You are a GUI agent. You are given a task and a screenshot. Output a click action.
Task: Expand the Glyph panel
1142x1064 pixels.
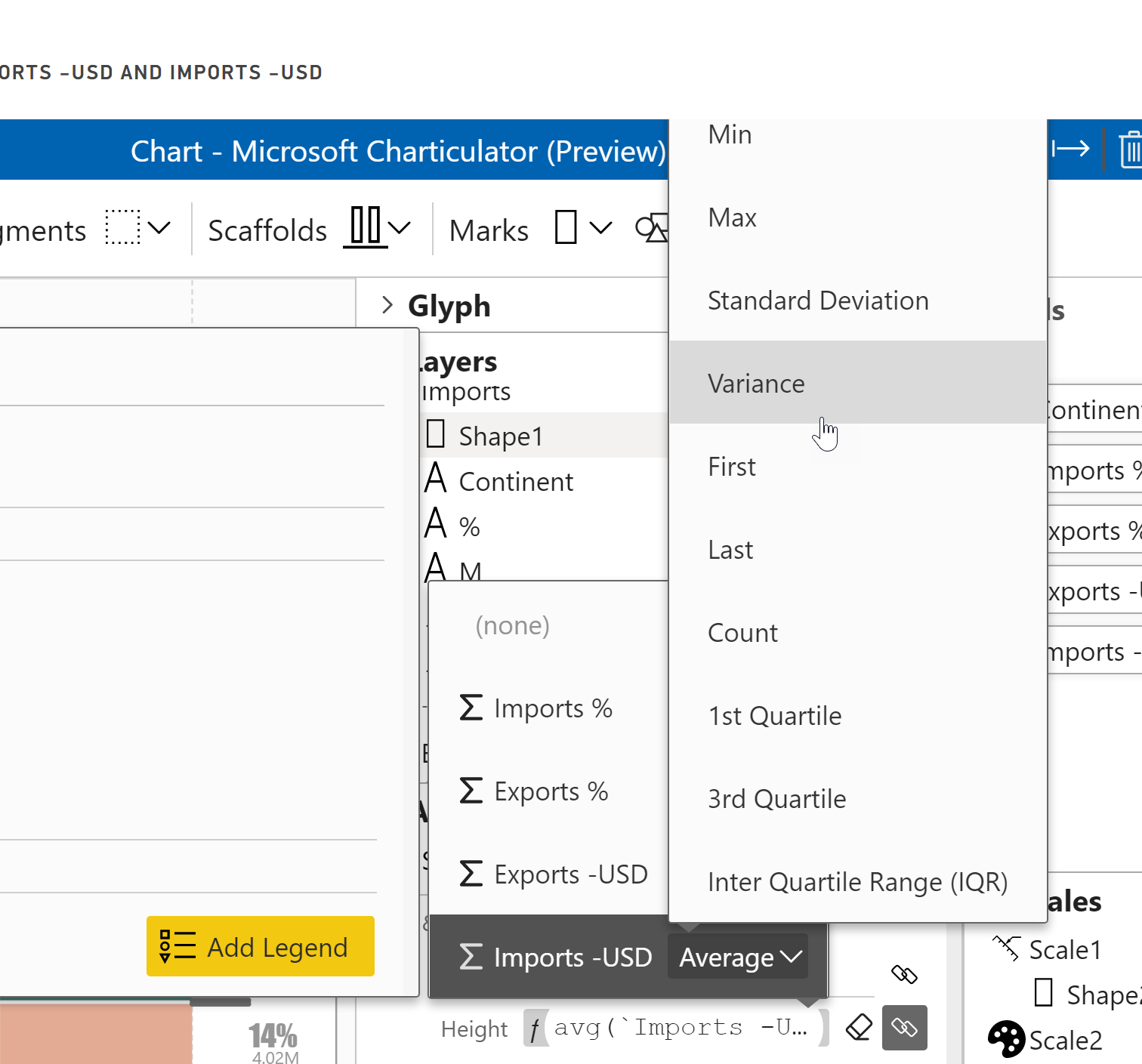[387, 305]
